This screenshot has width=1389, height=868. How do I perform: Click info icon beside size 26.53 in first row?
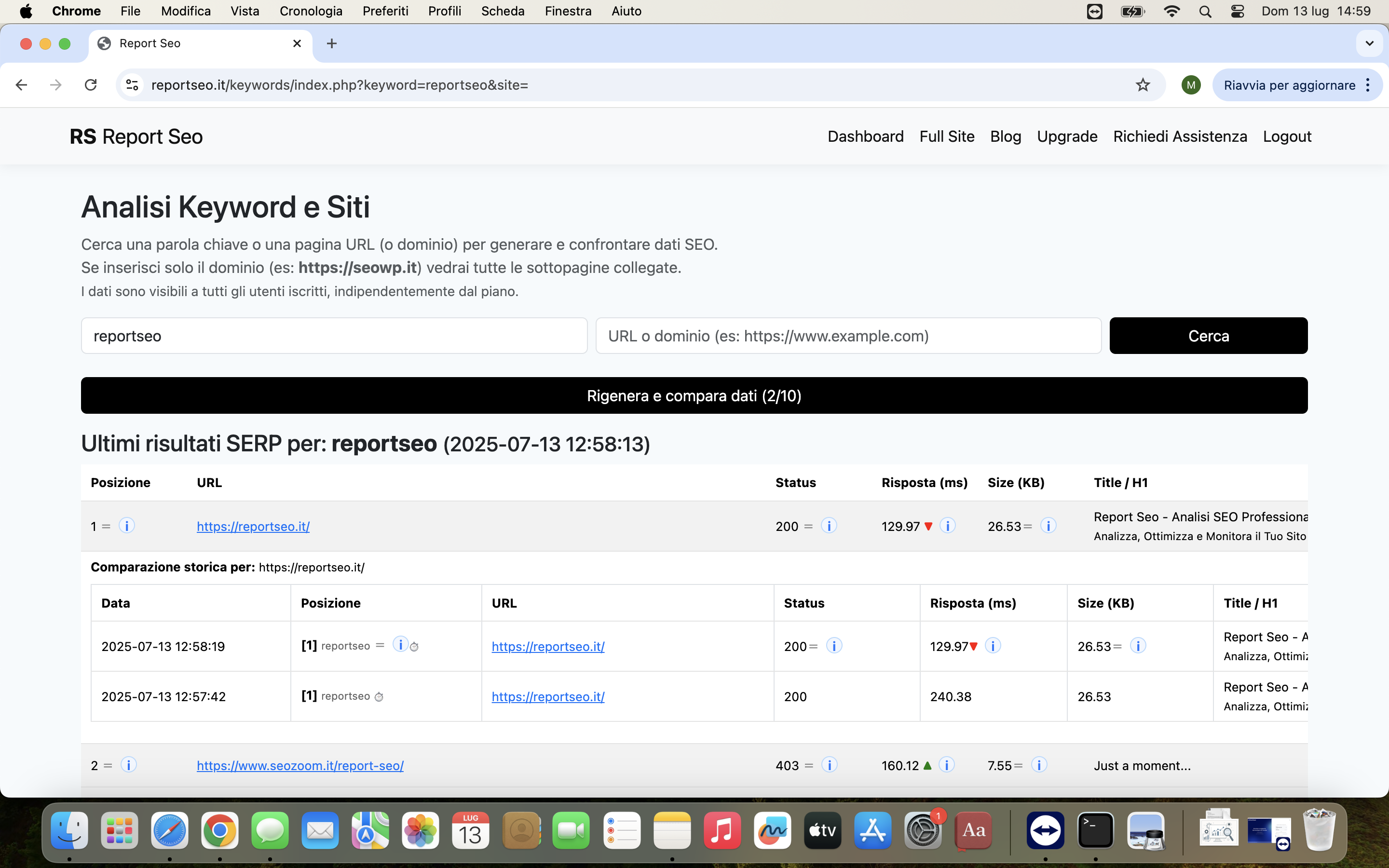(1048, 525)
